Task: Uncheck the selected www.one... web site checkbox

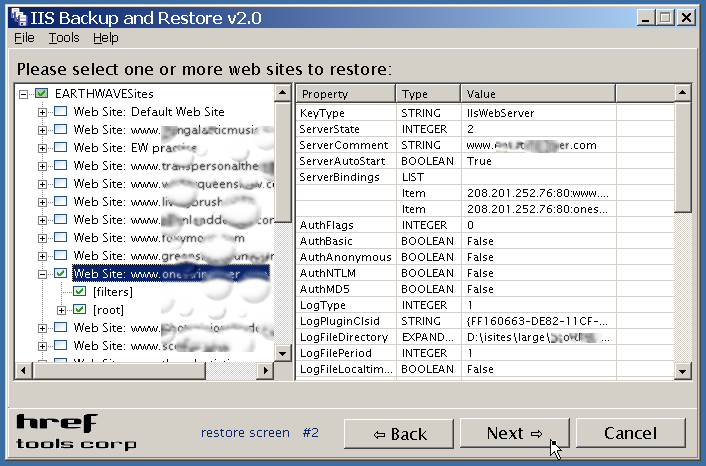Action: click(x=61, y=273)
